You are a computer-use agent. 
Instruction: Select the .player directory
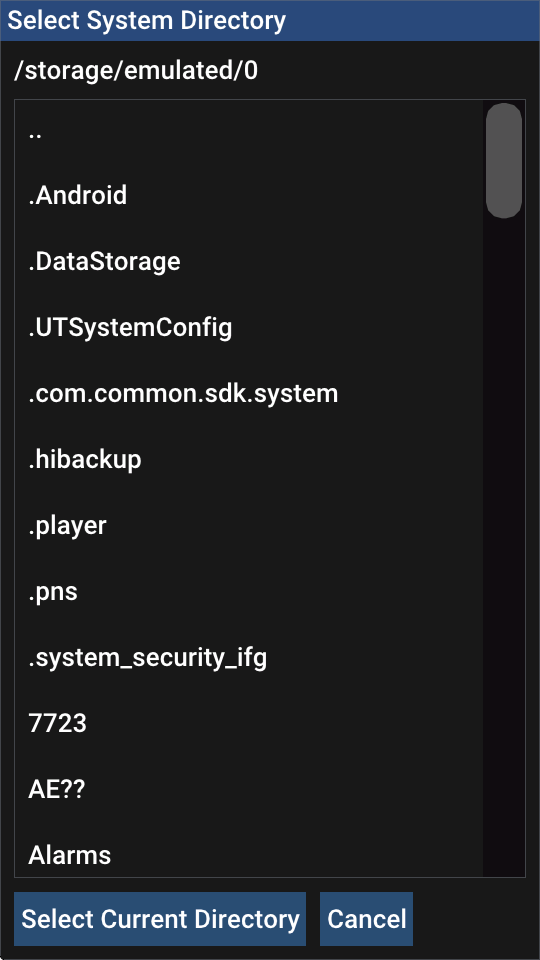249,525
